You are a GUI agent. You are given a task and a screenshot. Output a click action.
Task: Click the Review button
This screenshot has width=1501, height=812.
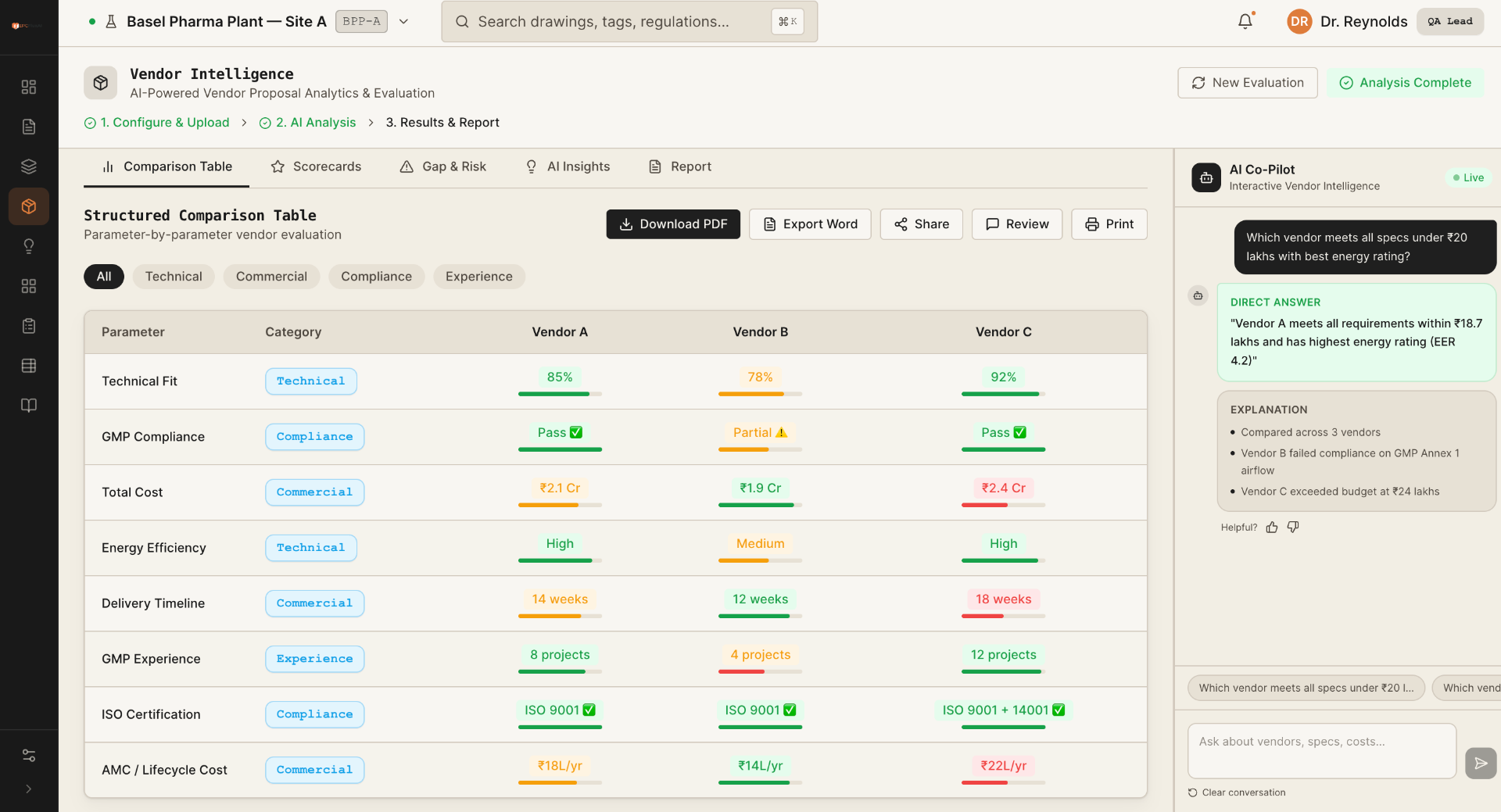point(1017,224)
